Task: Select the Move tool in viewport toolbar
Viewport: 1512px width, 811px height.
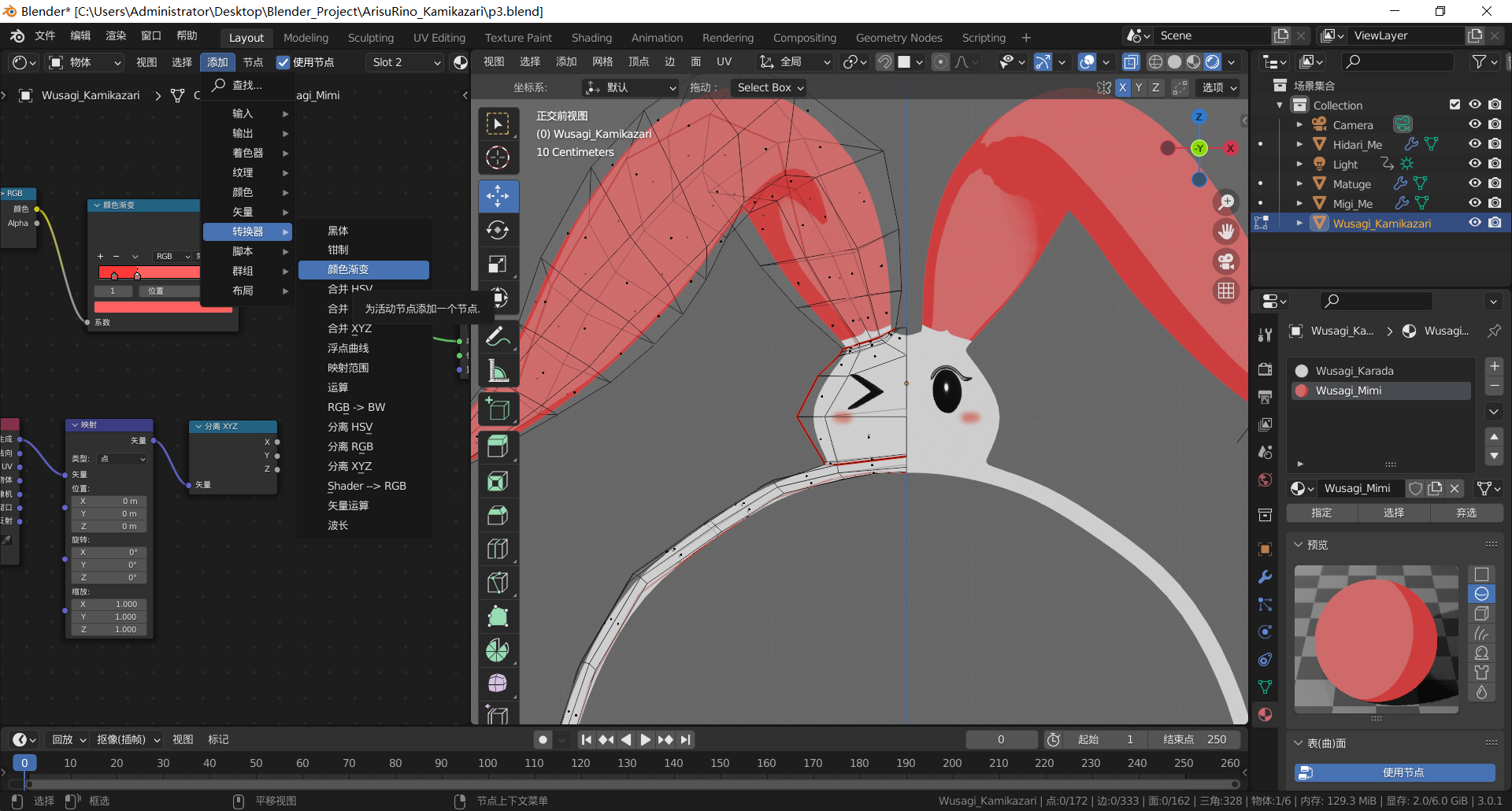Action: coord(498,196)
